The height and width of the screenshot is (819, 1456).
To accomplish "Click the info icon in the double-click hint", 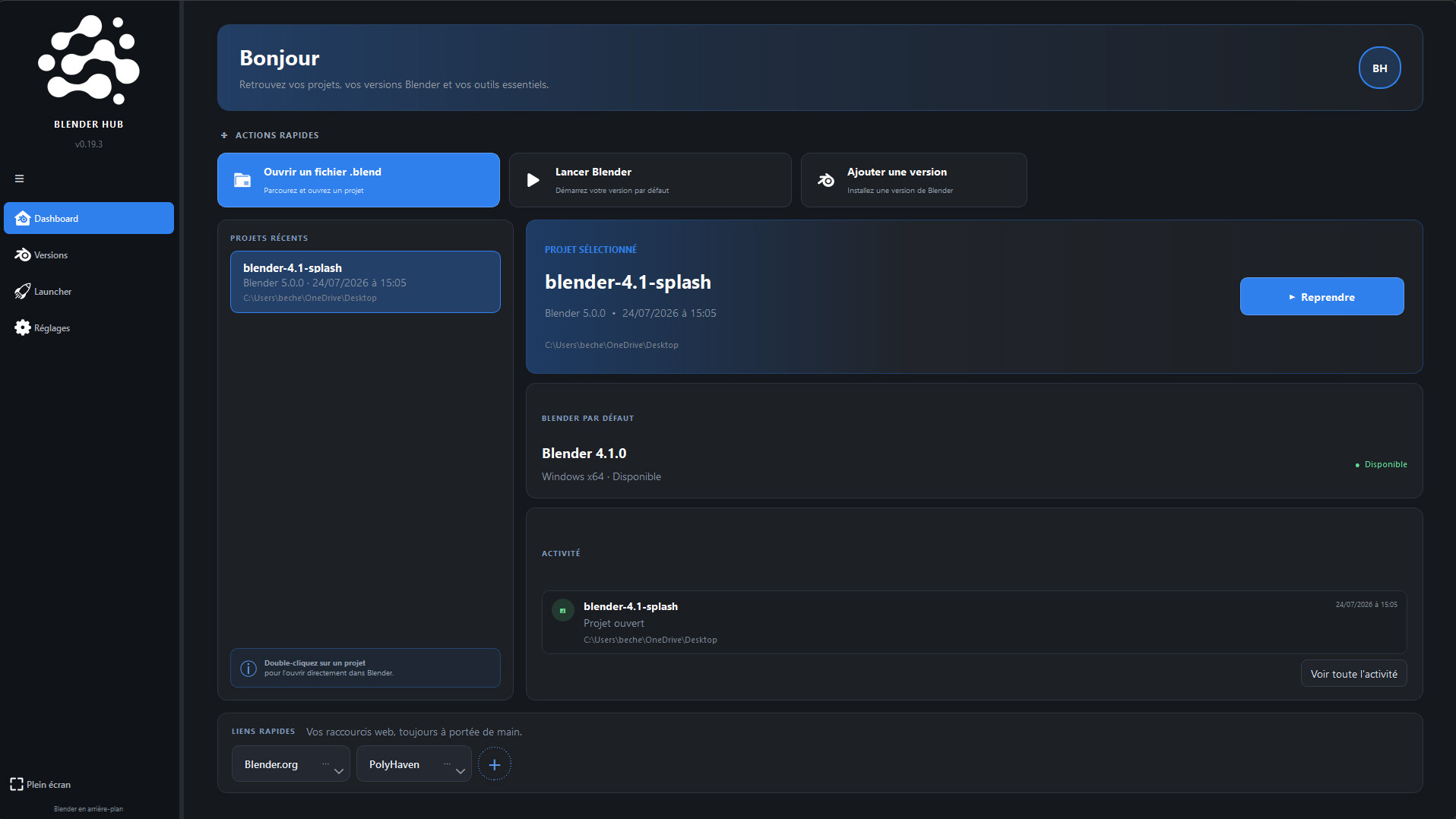I will tap(248, 668).
